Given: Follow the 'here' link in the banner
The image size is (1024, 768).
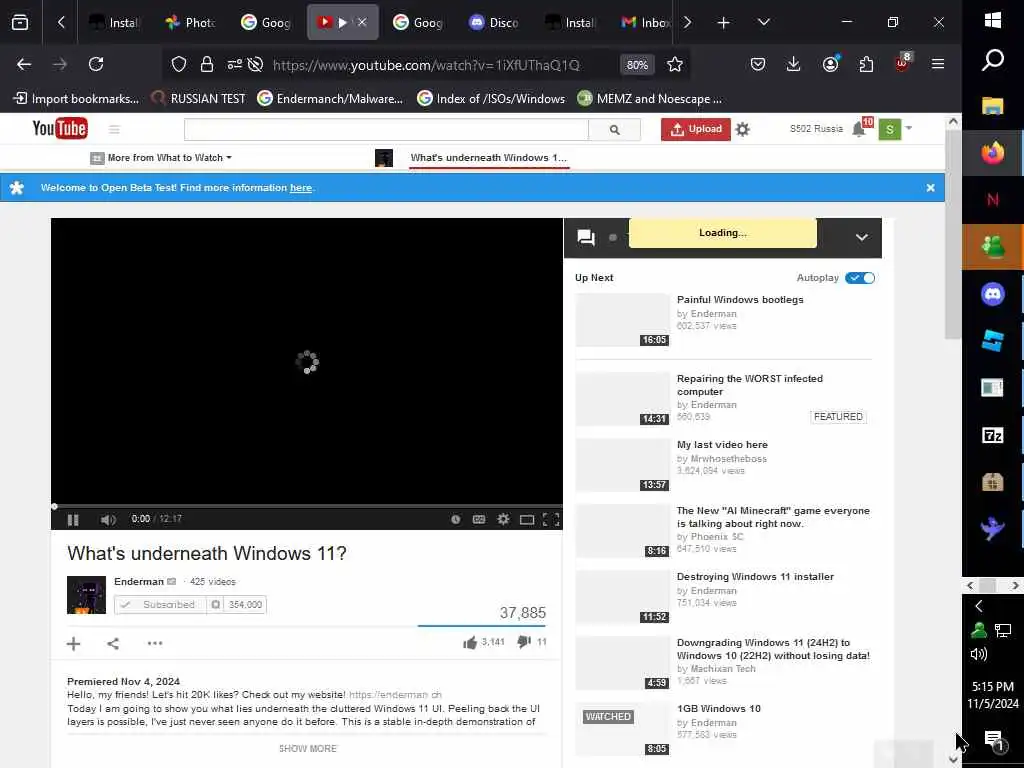Looking at the screenshot, I should [x=300, y=187].
